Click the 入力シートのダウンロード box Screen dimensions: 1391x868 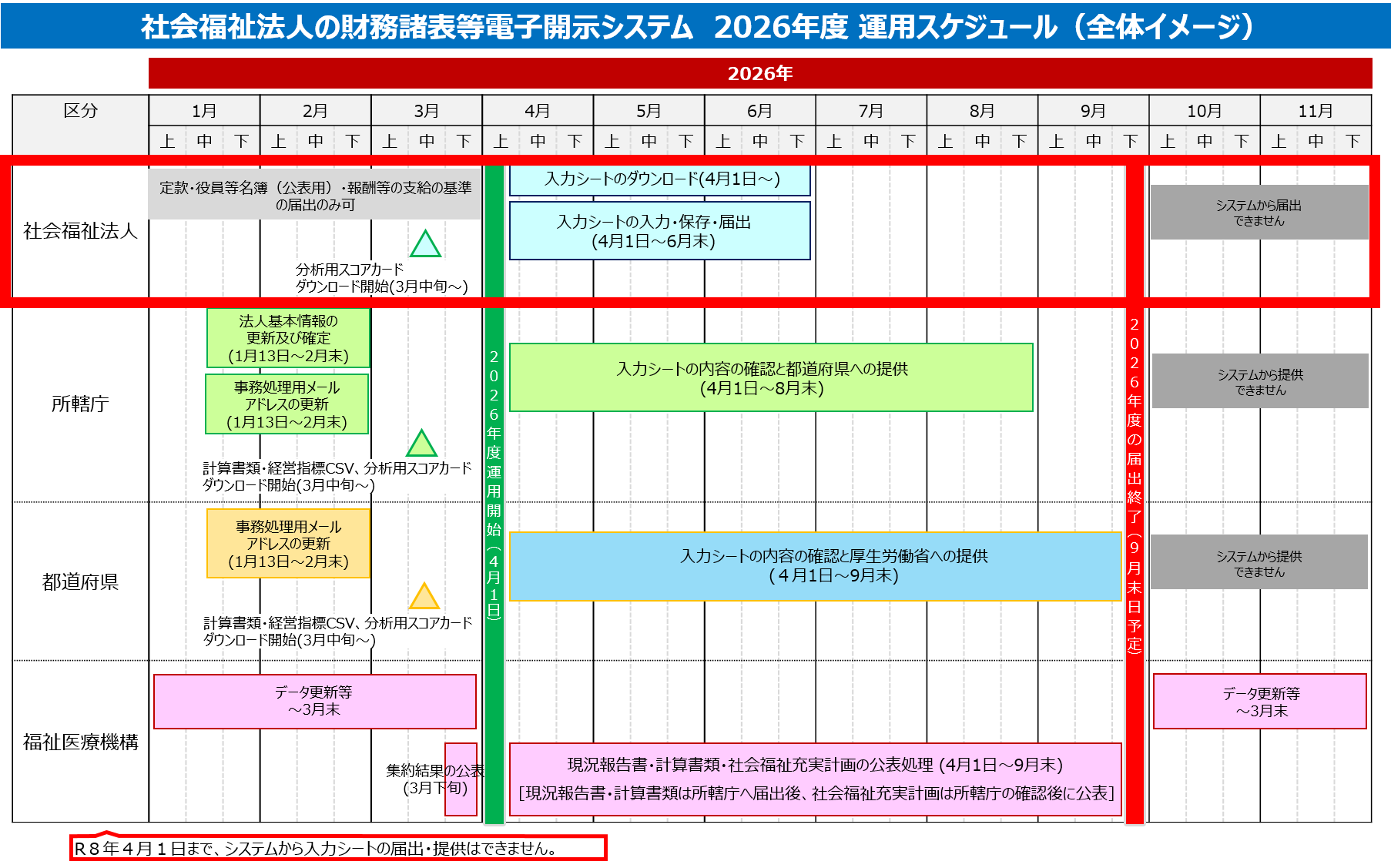tap(660, 180)
